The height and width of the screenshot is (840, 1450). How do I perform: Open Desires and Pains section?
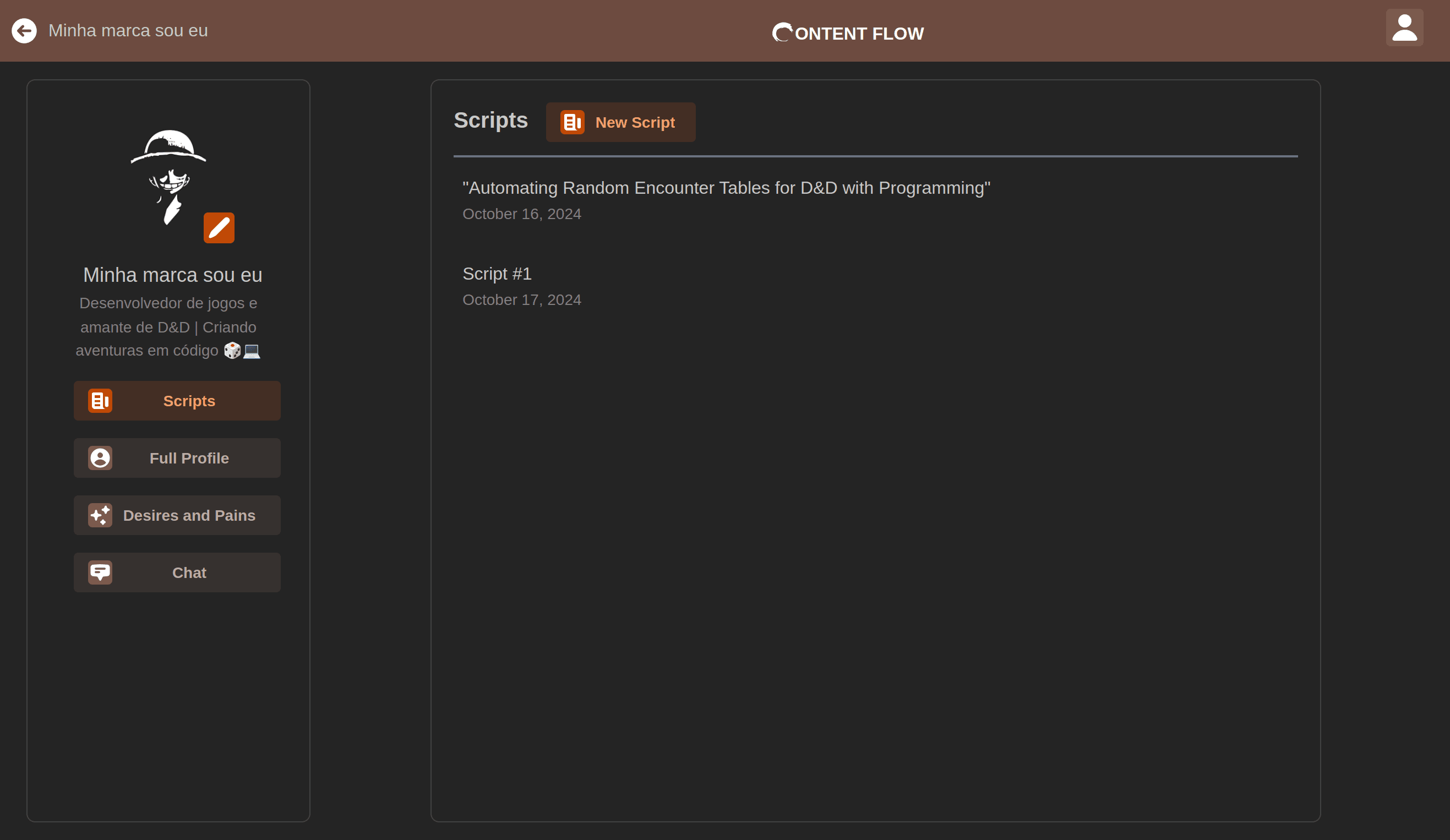pos(177,515)
